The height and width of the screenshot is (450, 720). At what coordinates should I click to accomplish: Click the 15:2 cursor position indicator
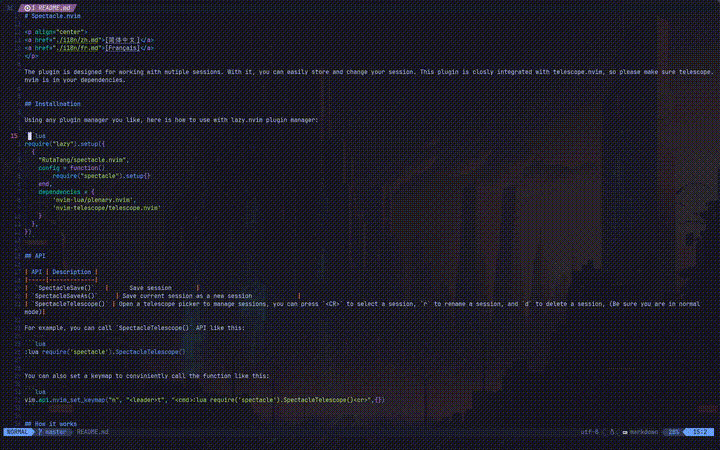click(x=699, y=432)
